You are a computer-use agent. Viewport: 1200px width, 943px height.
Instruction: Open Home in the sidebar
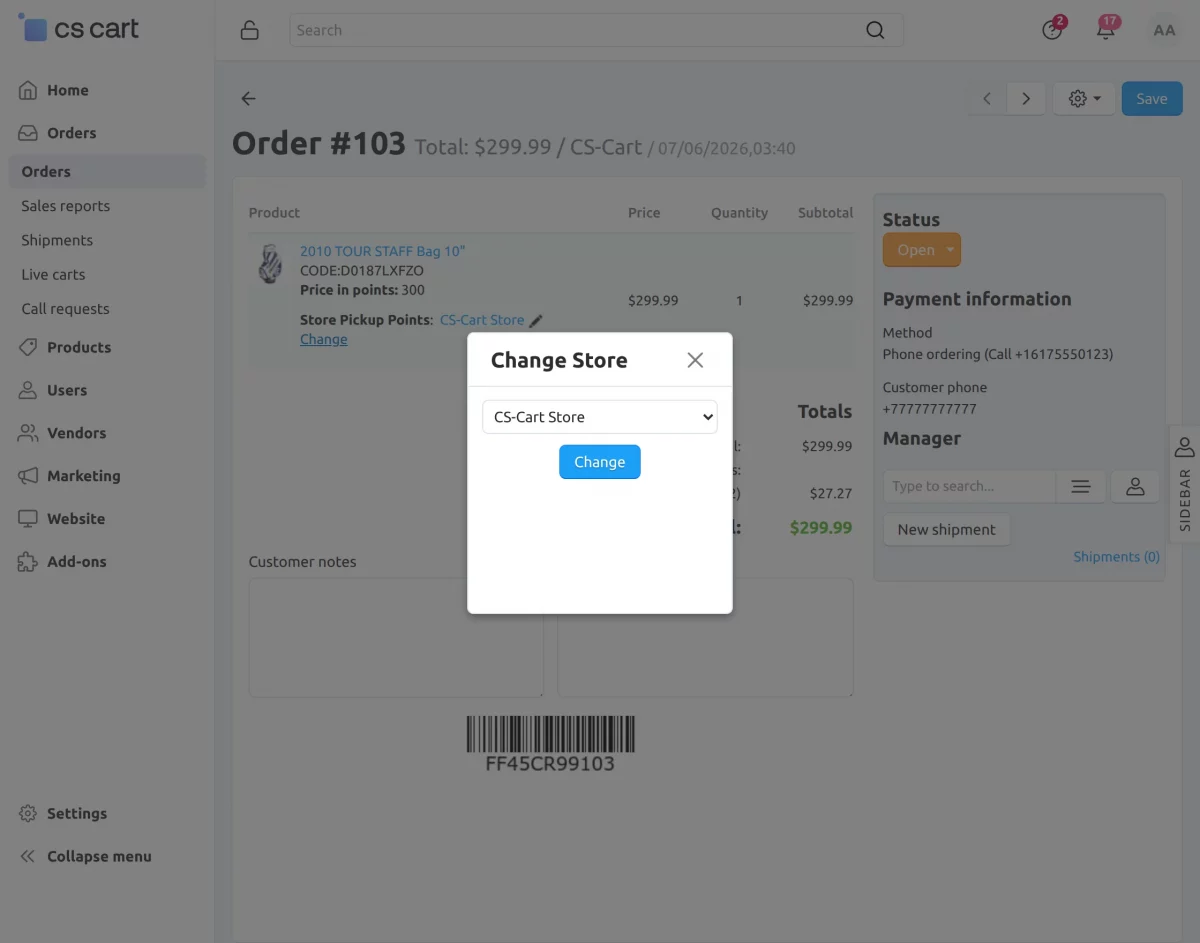click(68, 90)
